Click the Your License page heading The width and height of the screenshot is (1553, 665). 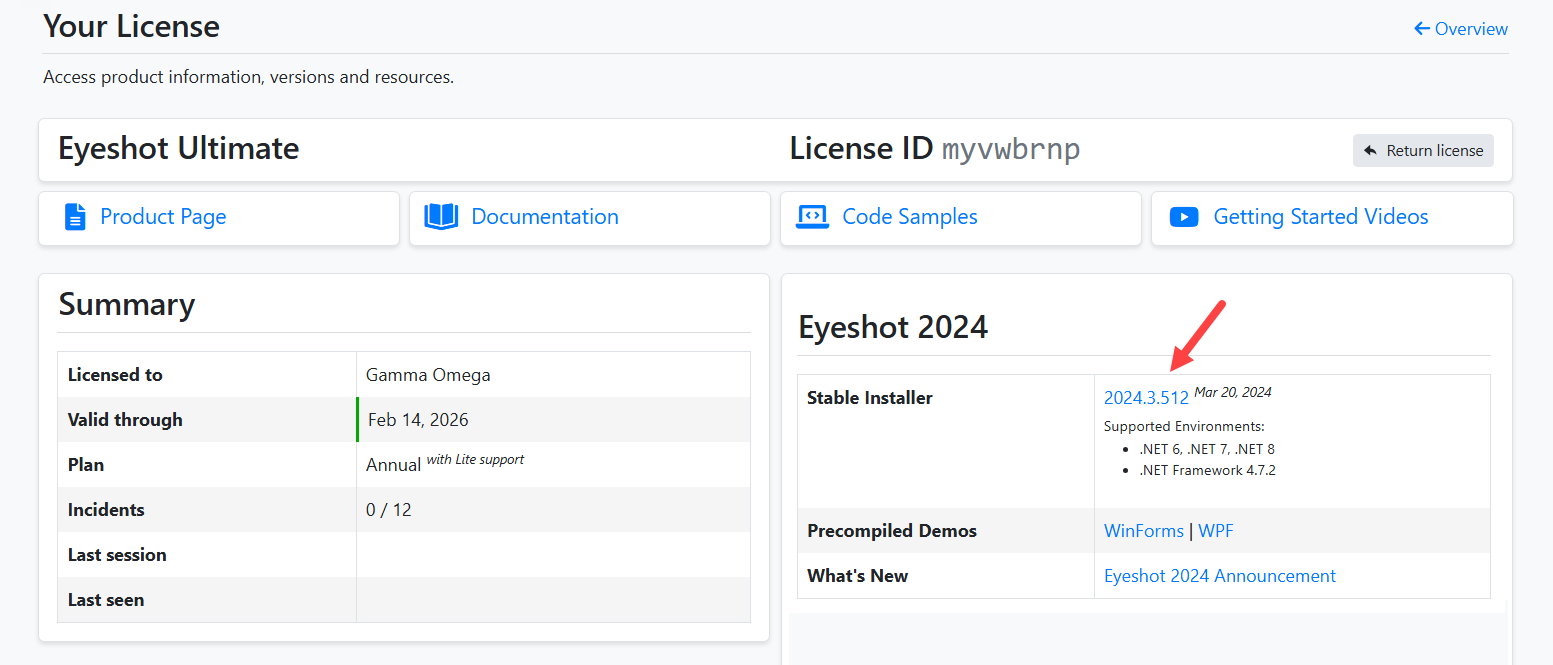[x=131, y=26]
